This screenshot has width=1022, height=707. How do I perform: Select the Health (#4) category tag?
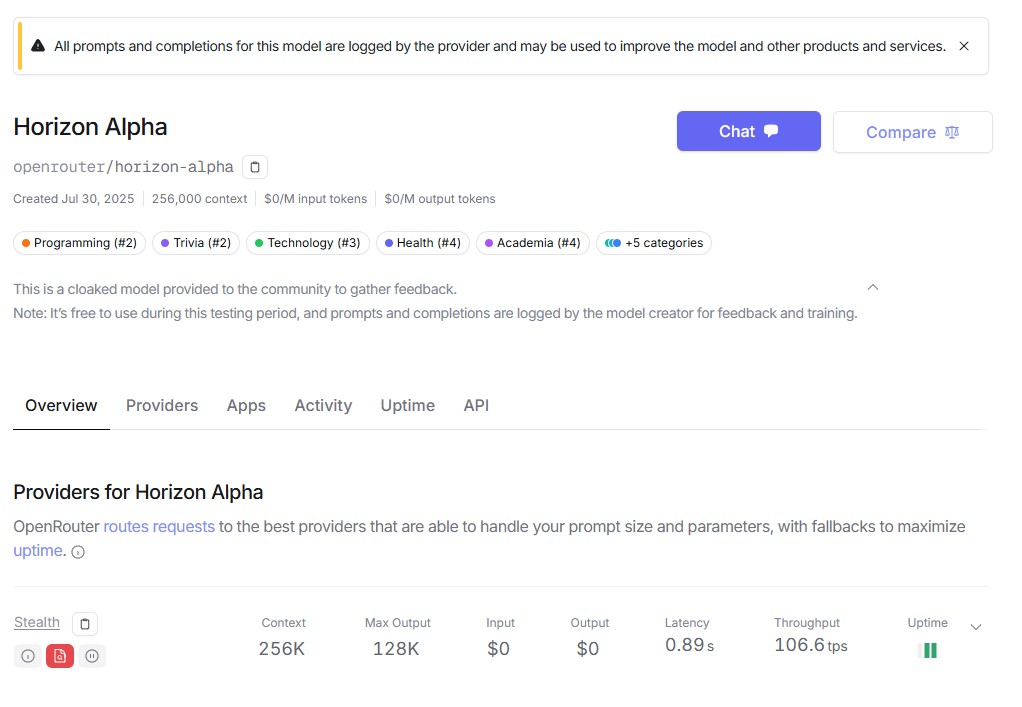[422, 243]
